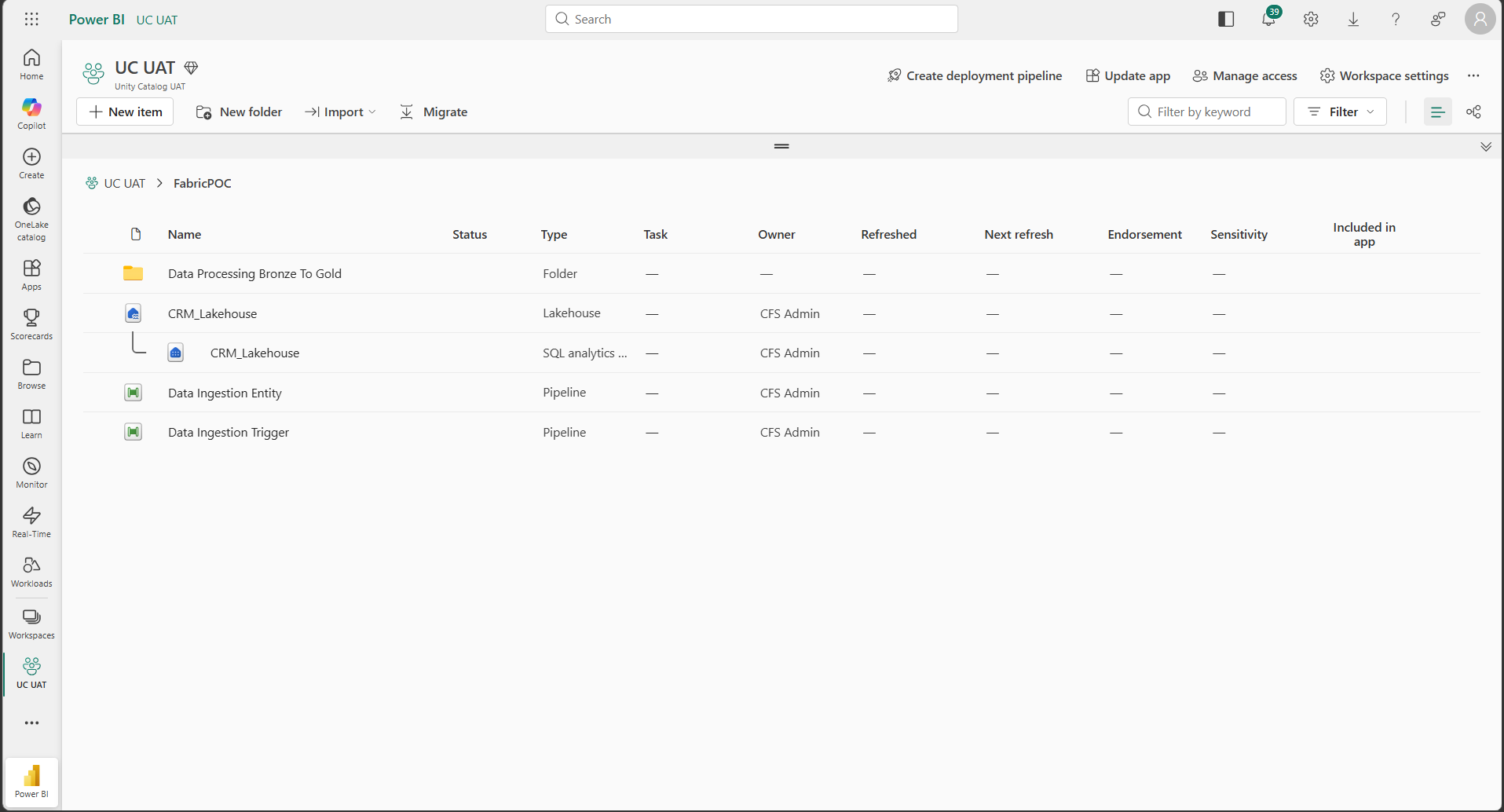Click New item button
This screenshot has height=812, width=1504.
[x=125, y=112]
